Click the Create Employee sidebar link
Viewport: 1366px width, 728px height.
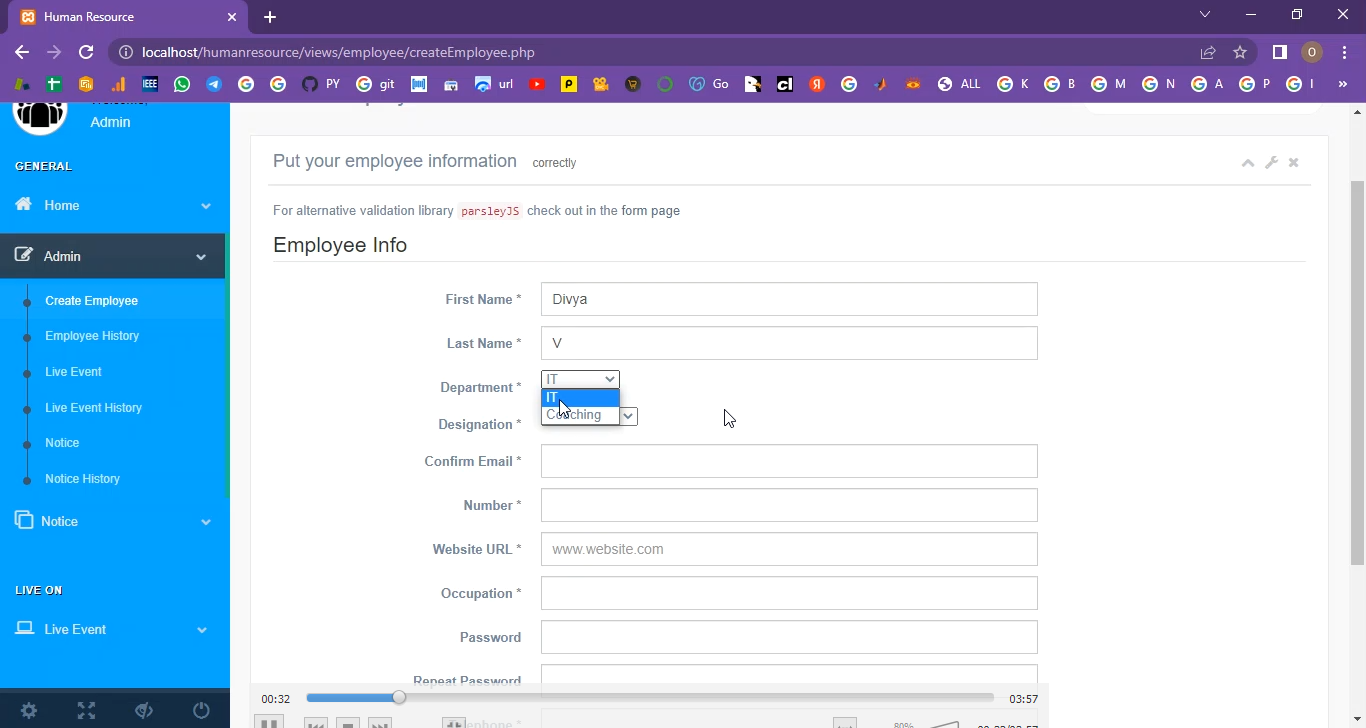[x=91, y=301]
